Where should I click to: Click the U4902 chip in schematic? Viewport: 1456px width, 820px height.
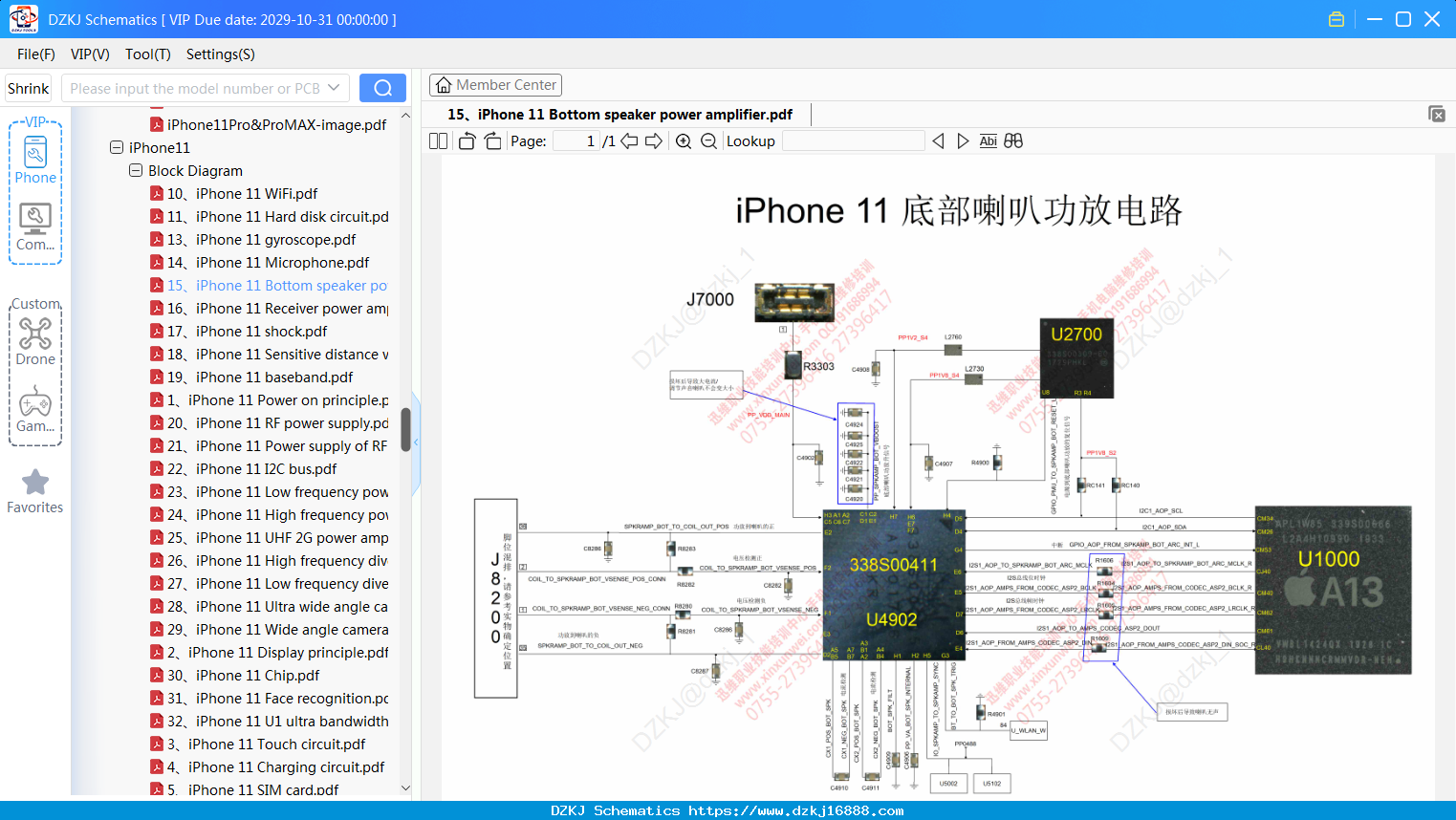pyautogui.click(x=894, y=585)
